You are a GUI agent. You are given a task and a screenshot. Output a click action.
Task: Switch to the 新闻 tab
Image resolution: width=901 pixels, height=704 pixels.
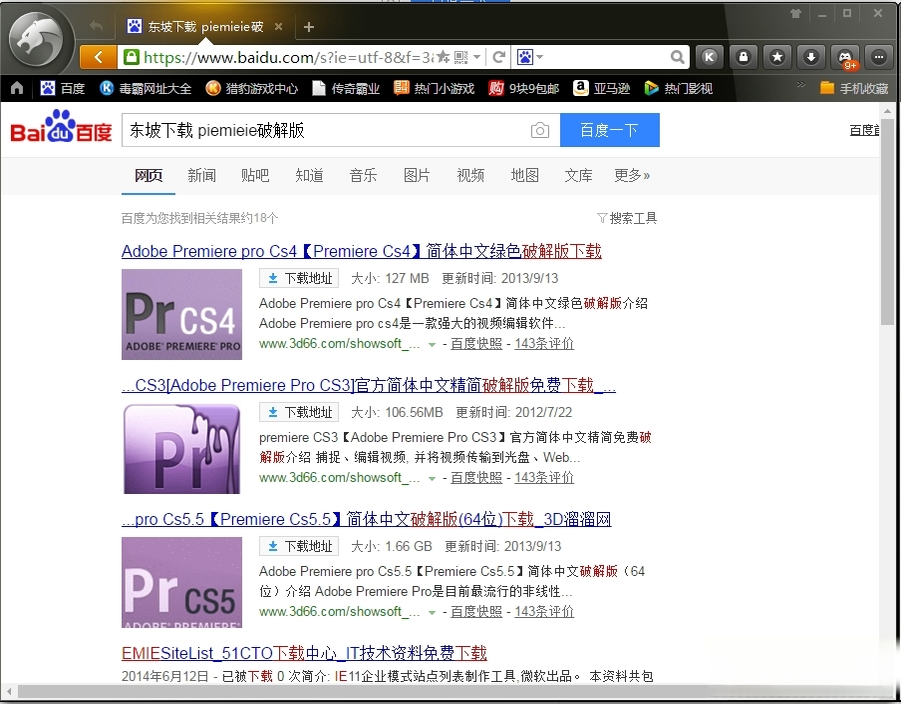(x=202, y=175)
